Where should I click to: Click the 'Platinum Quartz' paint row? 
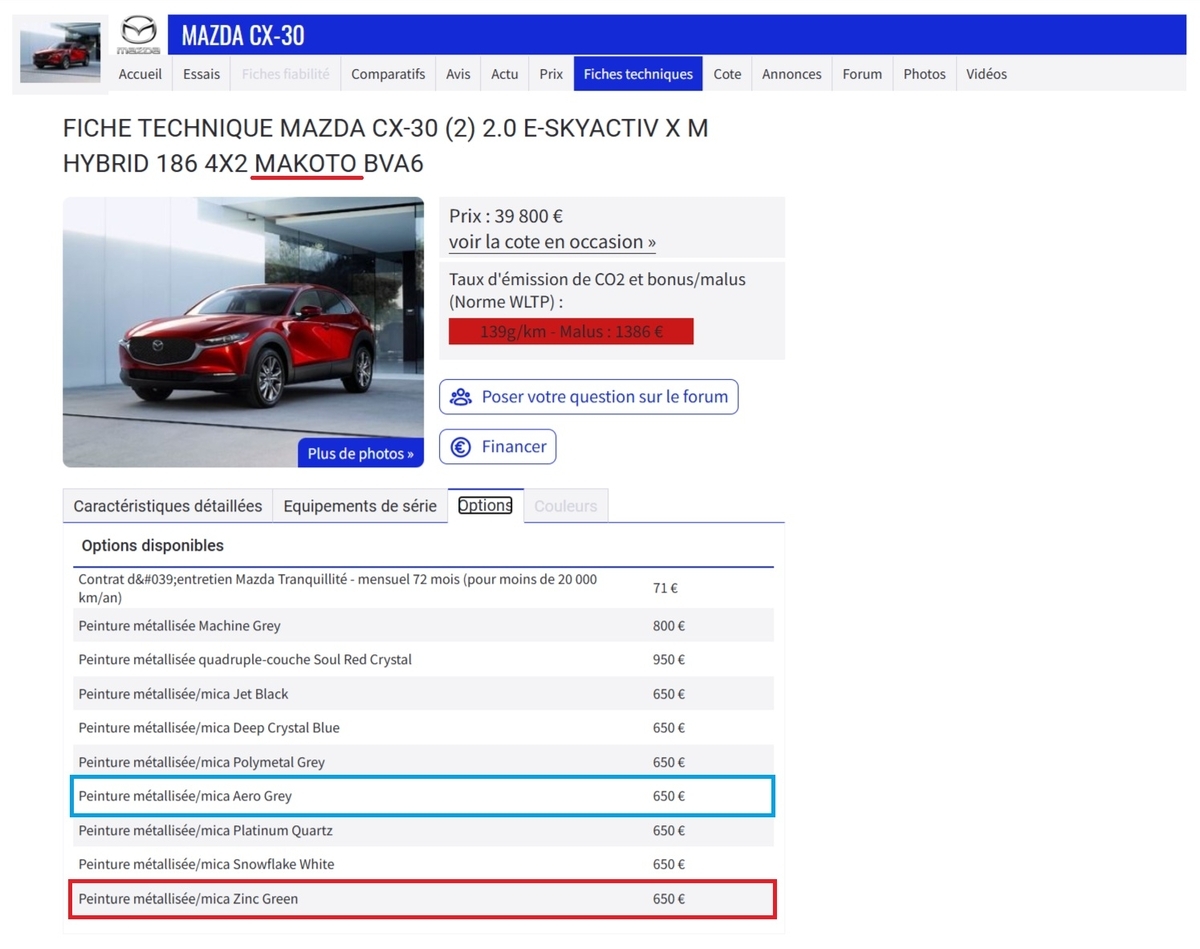pyautogui.click(x=423, y=831)
